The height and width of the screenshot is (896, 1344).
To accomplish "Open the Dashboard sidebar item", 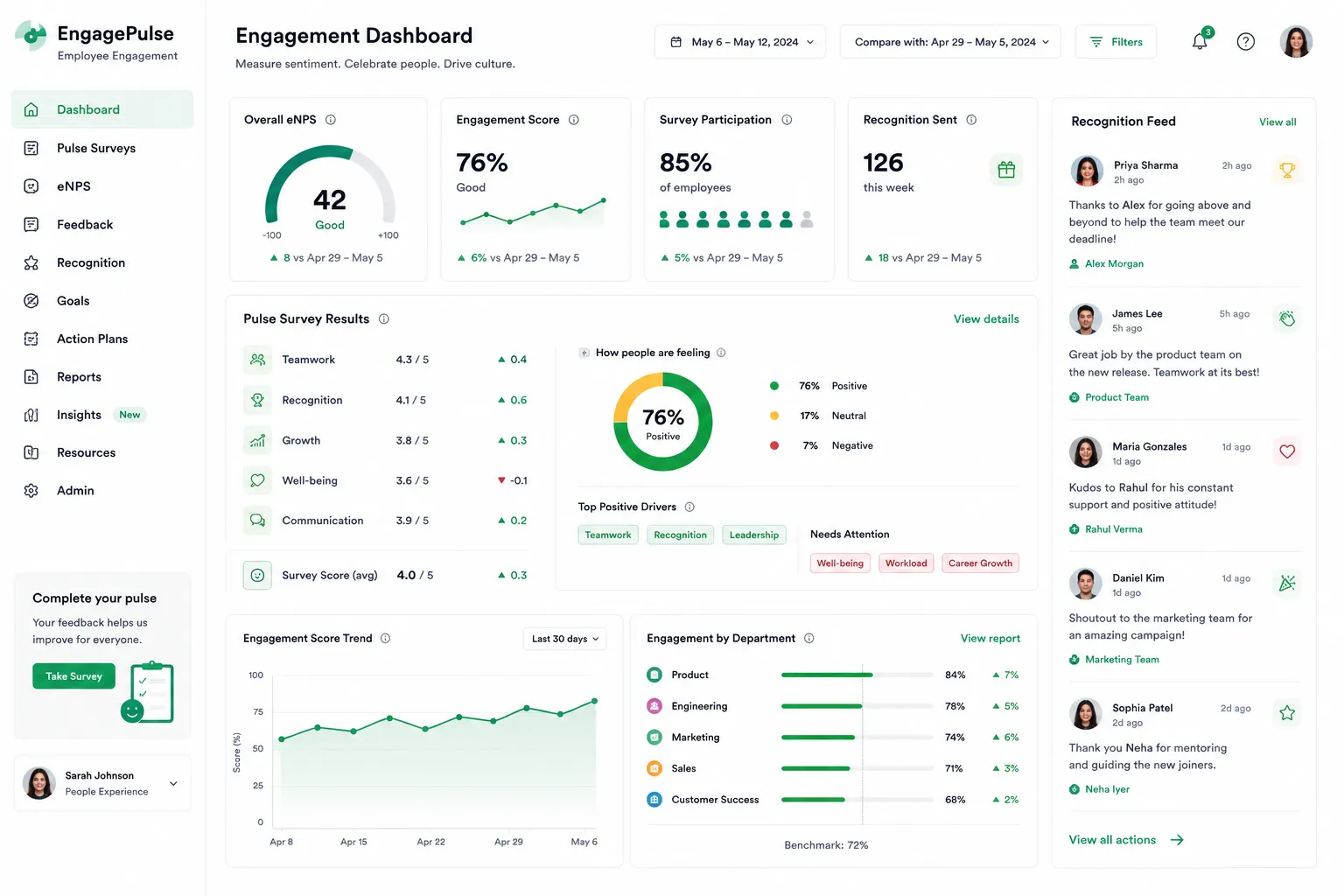I will pyautogui.click(x=102, y=109).
